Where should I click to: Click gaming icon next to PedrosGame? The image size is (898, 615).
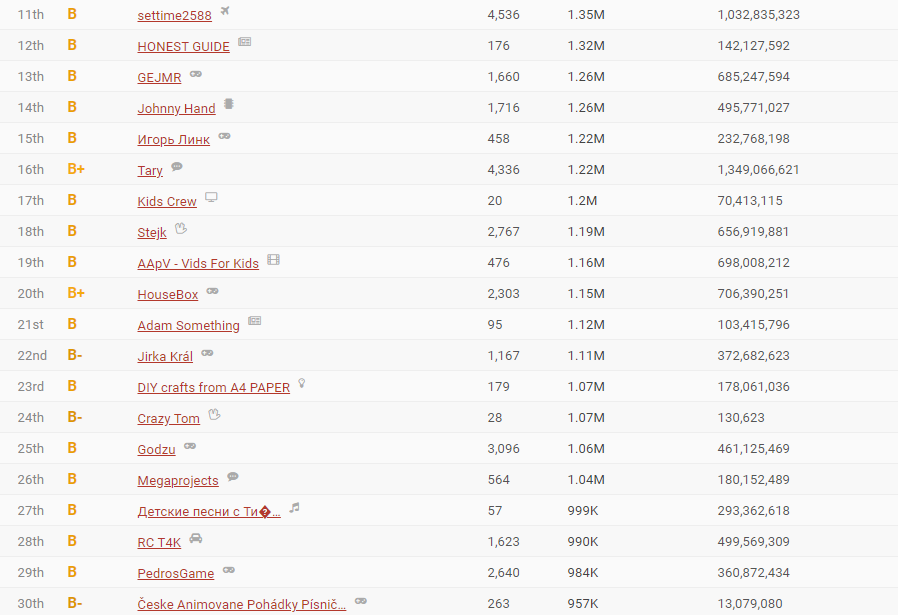[x=229, y=569]
